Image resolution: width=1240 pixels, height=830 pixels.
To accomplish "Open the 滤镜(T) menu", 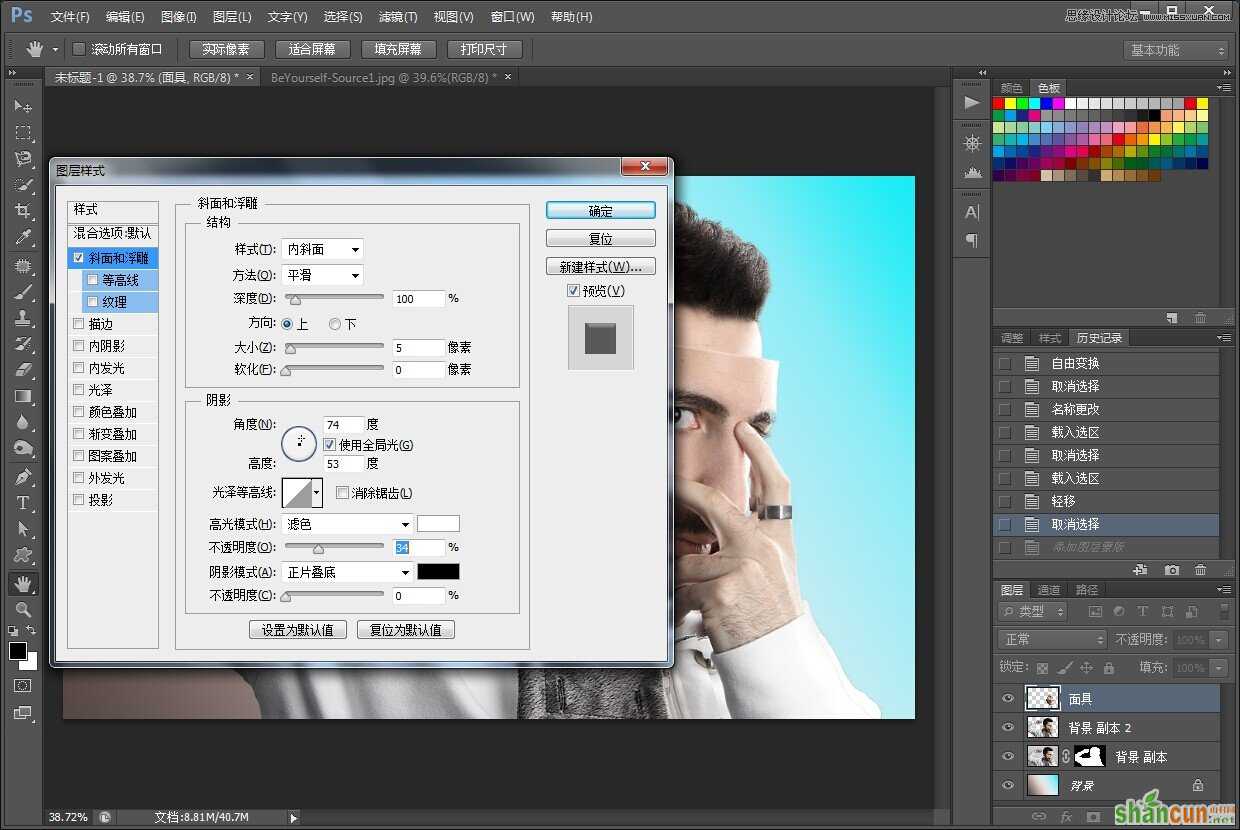I will [x=398, y=17].
